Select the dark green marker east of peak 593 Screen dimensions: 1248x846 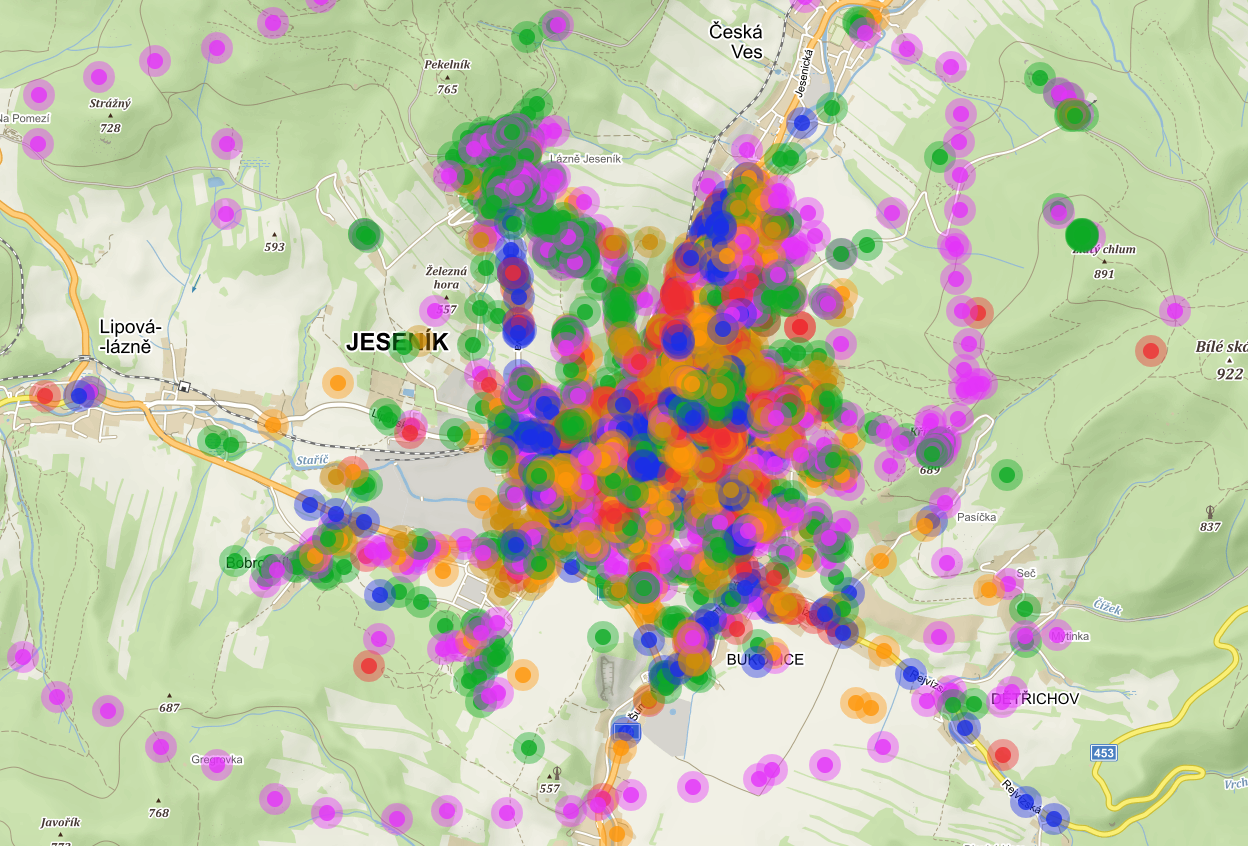365,236
